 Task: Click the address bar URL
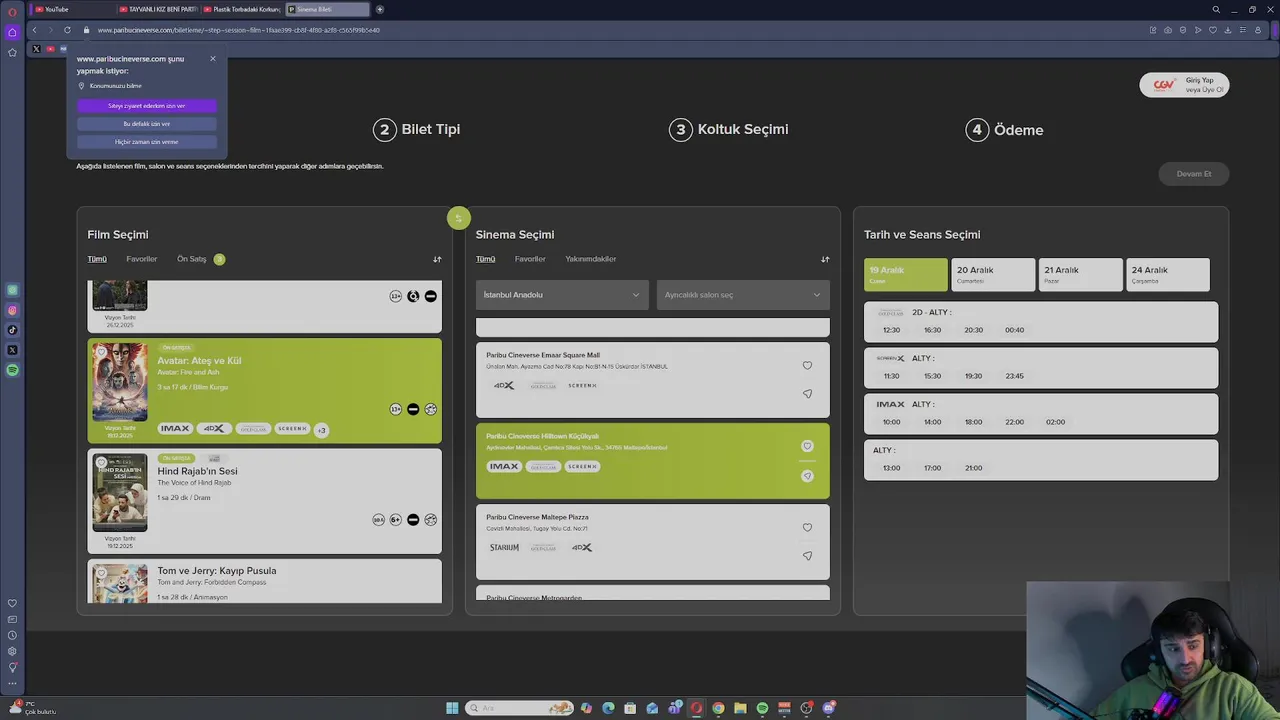(x=238, y=30)
